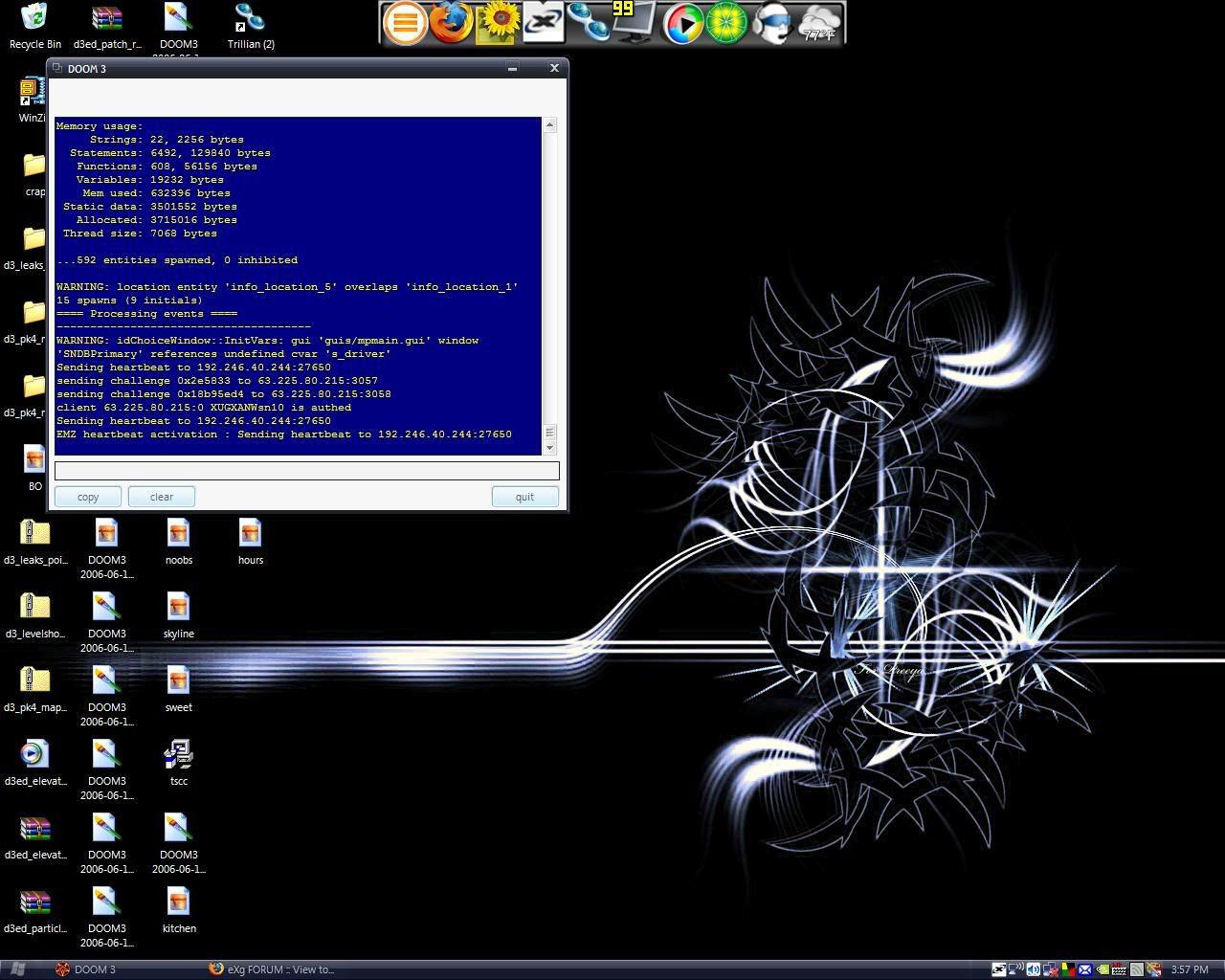The height and width of the screenshot is (980, 1225).
Task: Select the kitchen image file on desktop
Action: [179, 911]
